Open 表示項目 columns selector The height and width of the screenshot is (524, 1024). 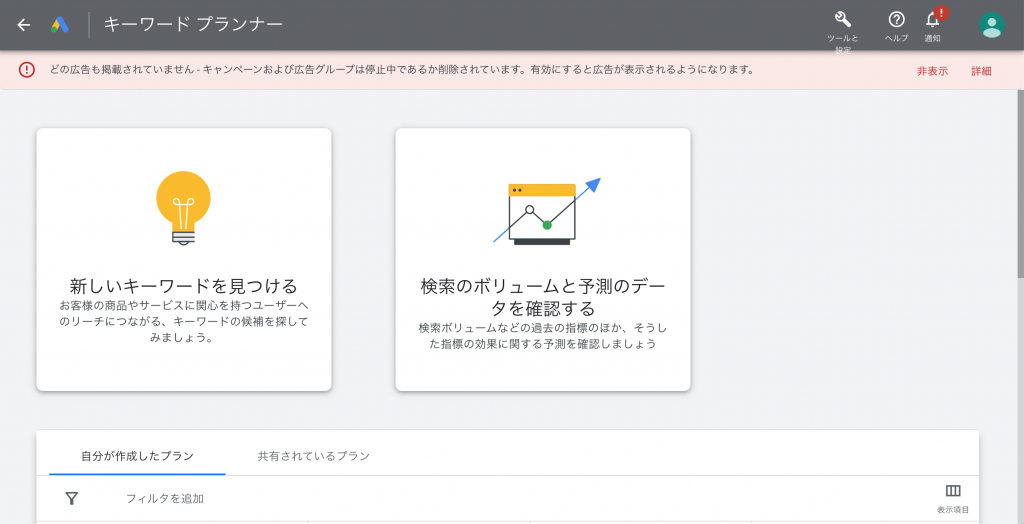click(952, 492)
